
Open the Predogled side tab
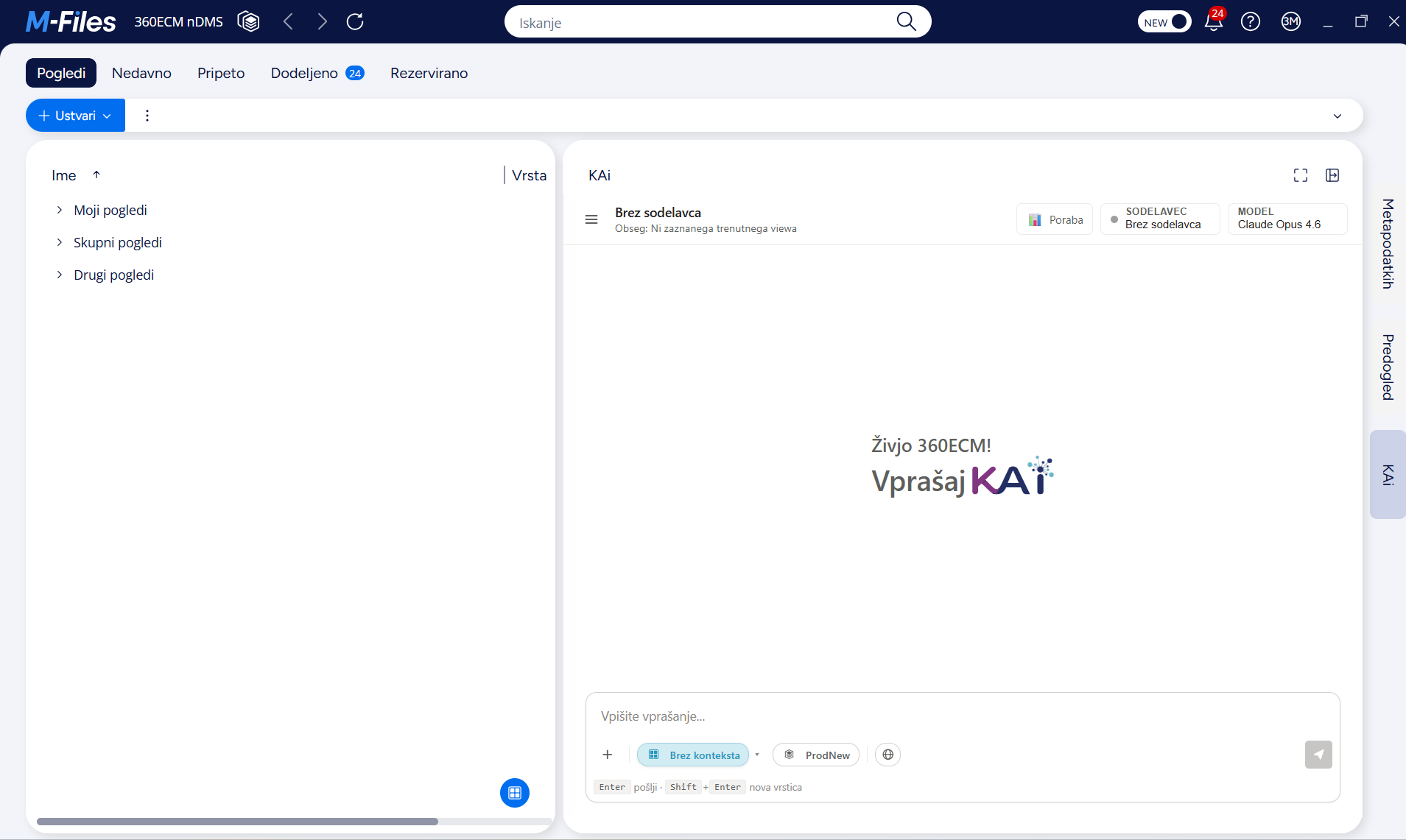tap(1388, 367)
